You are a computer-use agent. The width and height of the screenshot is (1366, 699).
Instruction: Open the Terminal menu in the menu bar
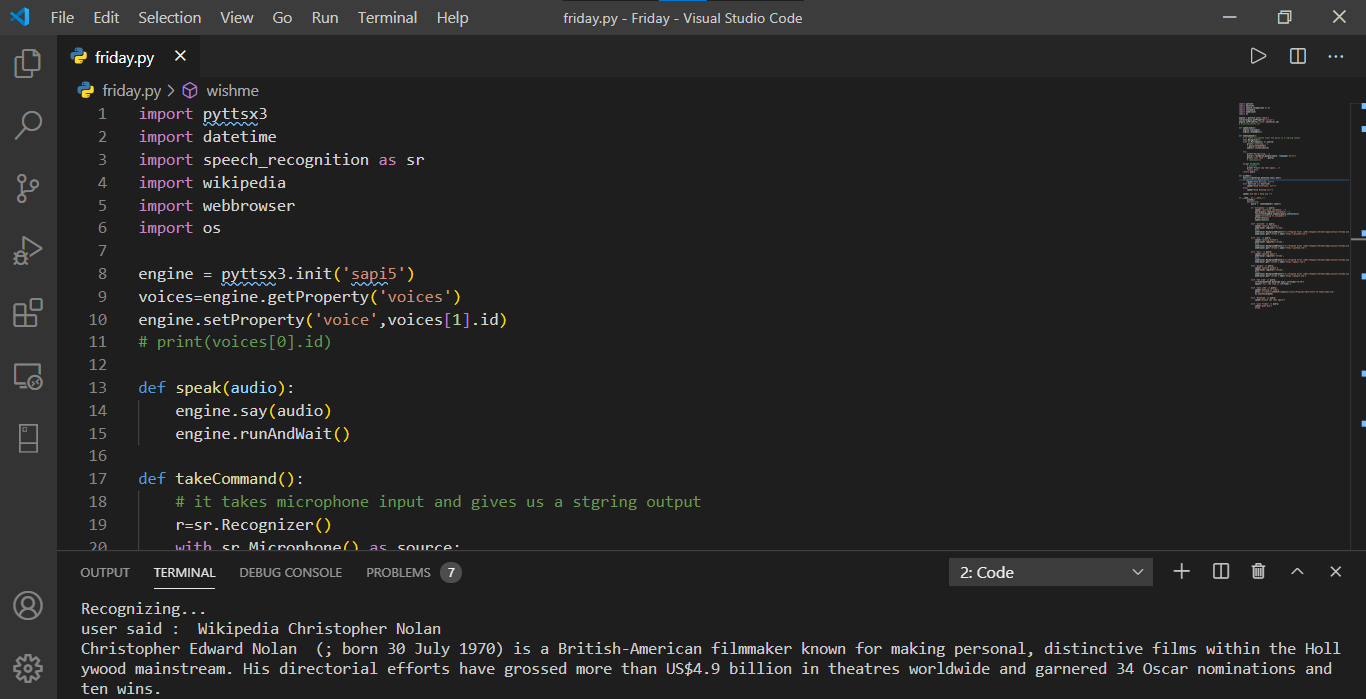pos(387,18)
